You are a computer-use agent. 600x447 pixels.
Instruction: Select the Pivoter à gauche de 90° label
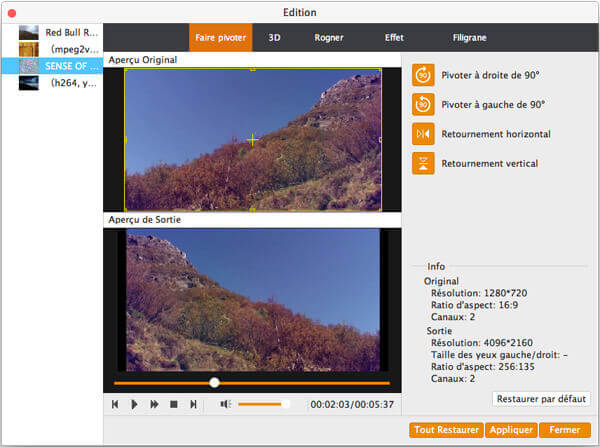493,104
